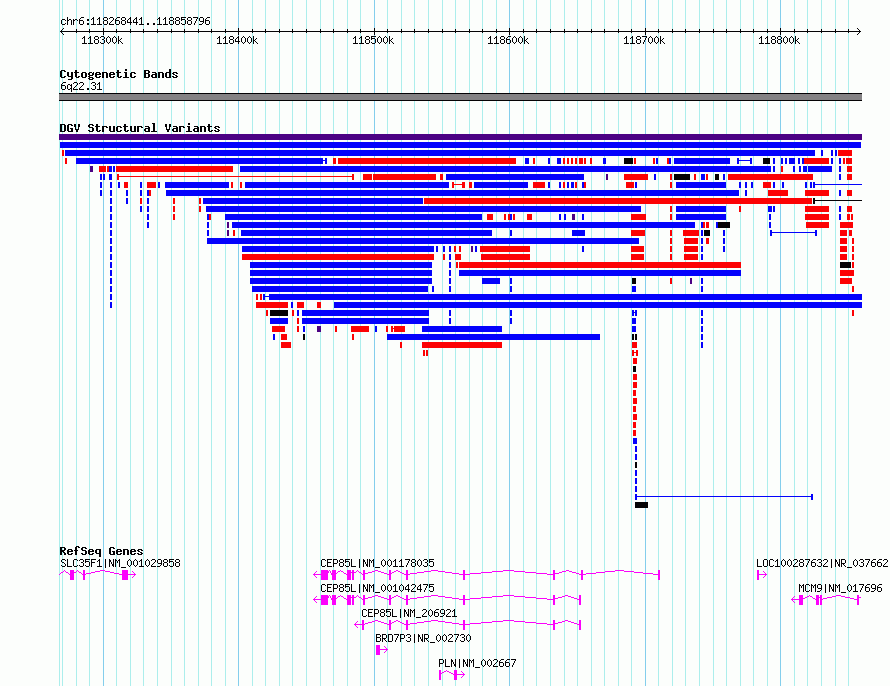This screenshot has height=686, width=890.
Task: Open the MCM9|NM_017696 gene label
Action: point(841,588)
